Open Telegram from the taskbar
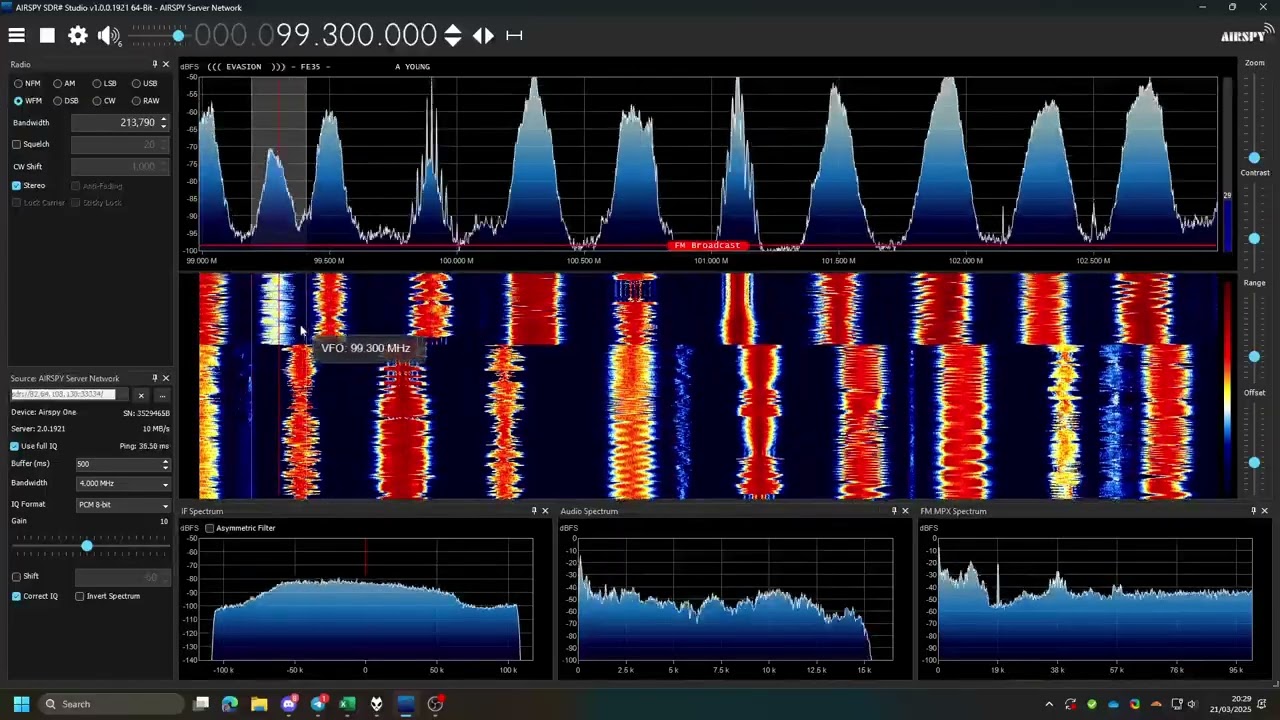This screenshot has height=720, width=1280. [x=318, y=704]
